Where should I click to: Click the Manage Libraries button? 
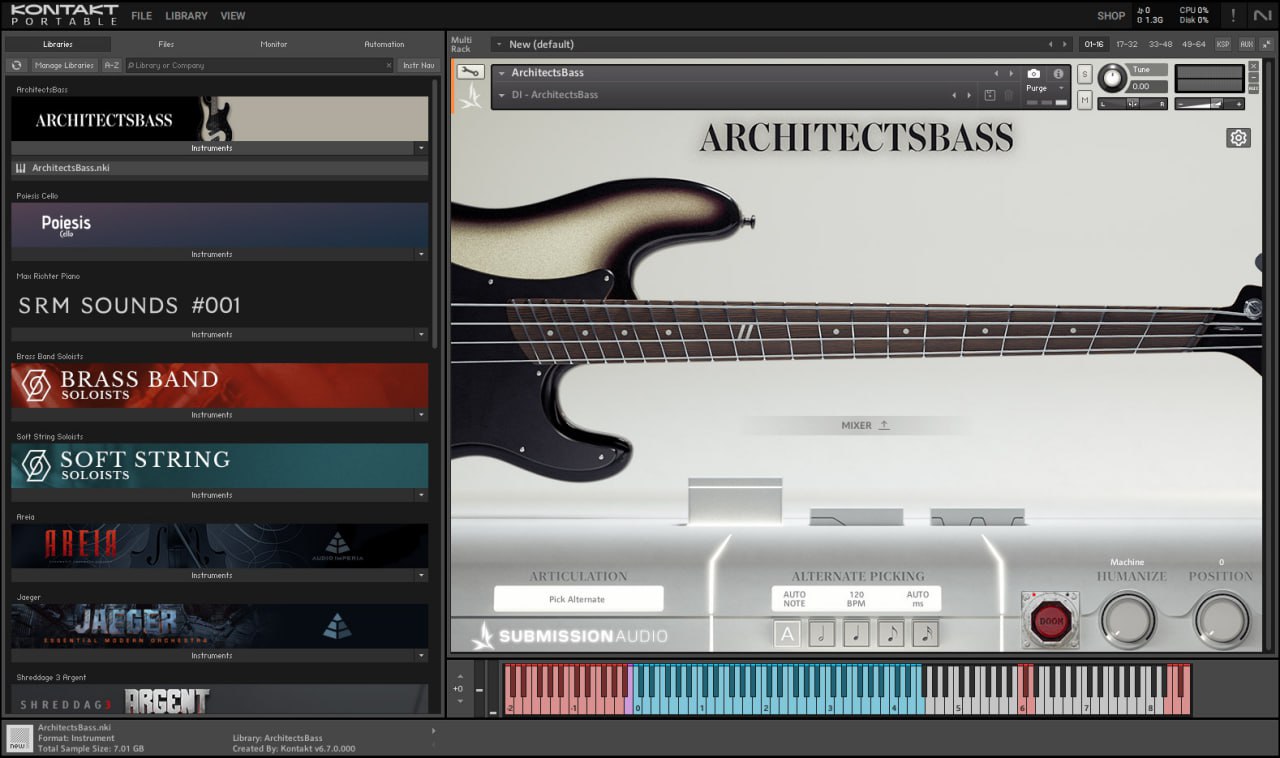click(x=64, y=65)
